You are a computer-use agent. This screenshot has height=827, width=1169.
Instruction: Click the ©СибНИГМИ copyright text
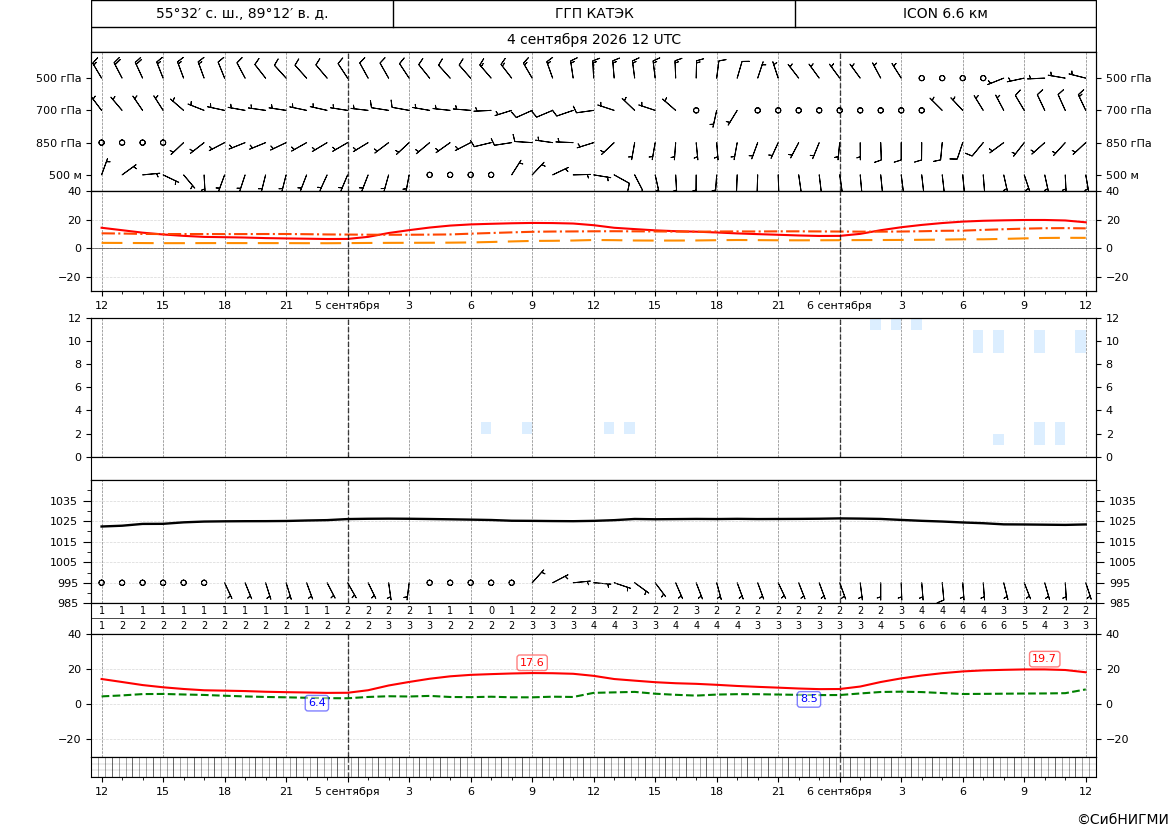[x=1123, y=819]
